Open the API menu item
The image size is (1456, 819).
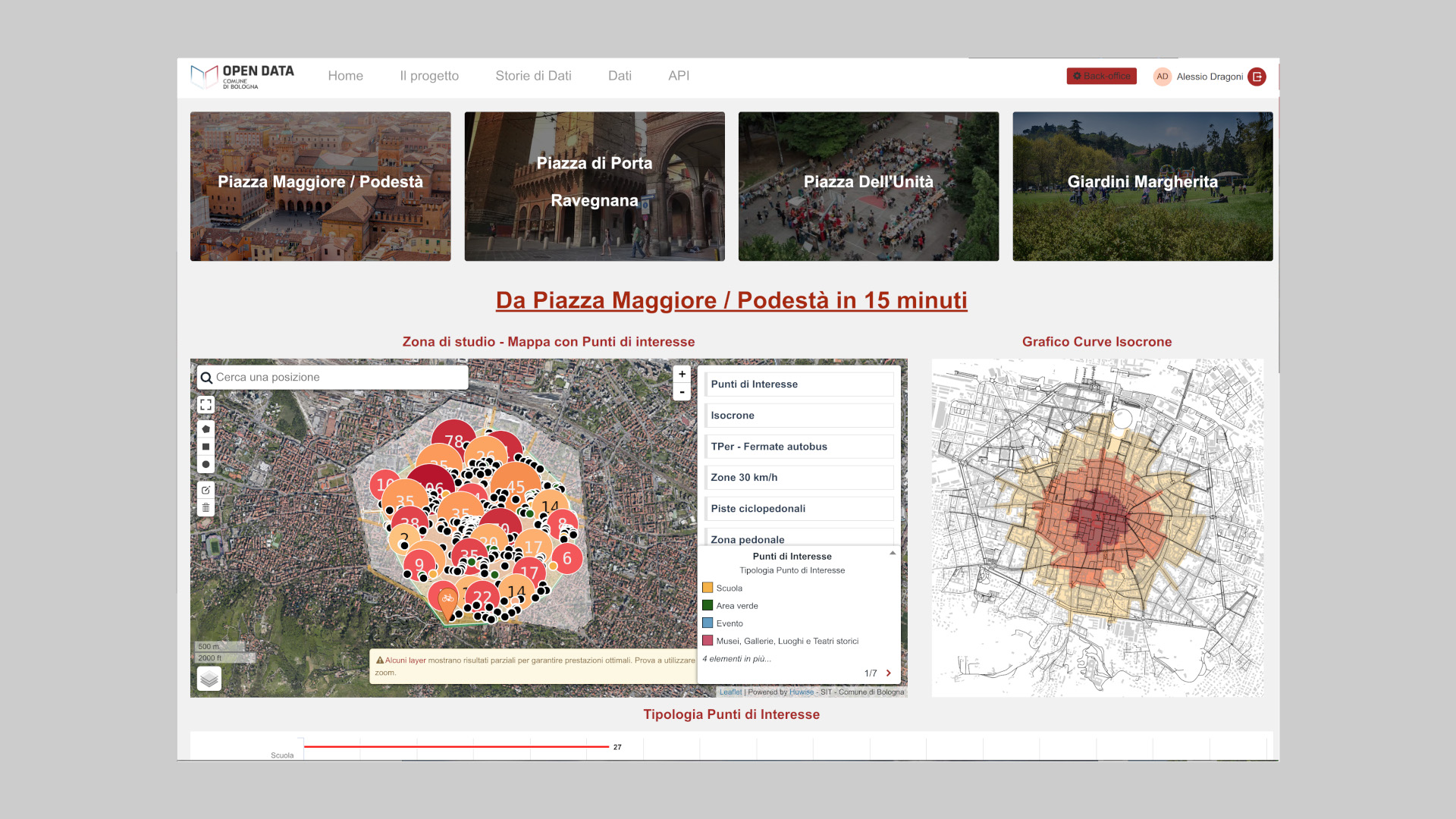[x=679, y=76]
